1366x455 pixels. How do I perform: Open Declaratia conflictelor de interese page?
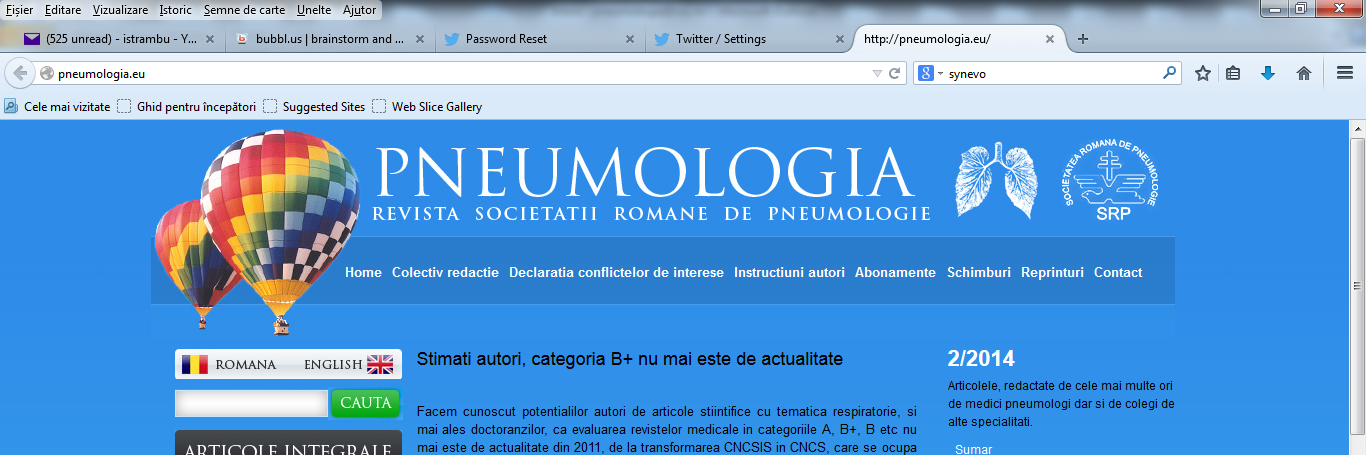click(x=616, y=272)
